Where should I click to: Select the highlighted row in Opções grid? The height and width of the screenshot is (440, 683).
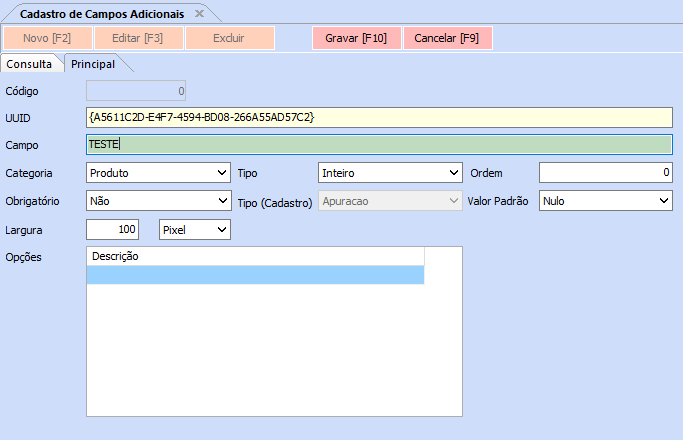255,275
